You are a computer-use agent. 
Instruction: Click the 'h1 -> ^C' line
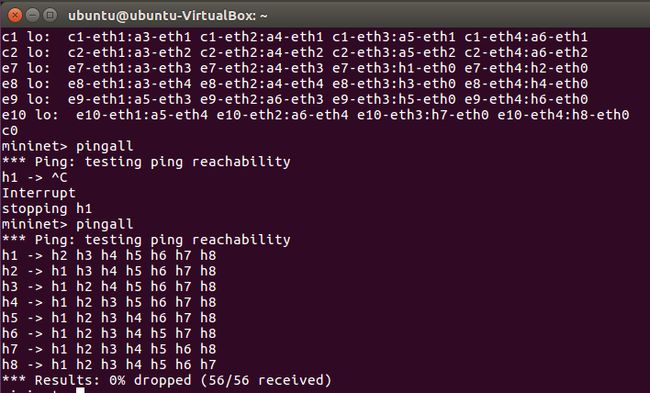34,177
